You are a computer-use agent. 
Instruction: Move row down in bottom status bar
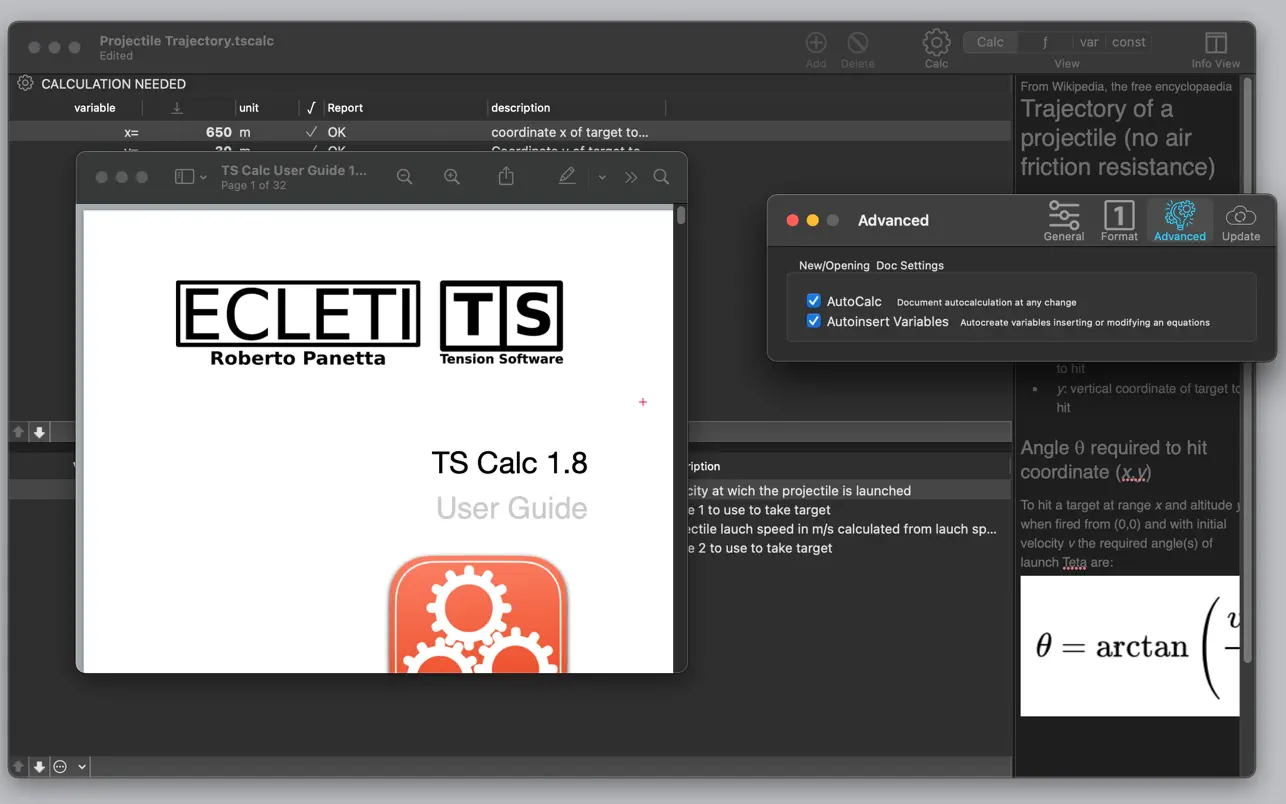39,767
